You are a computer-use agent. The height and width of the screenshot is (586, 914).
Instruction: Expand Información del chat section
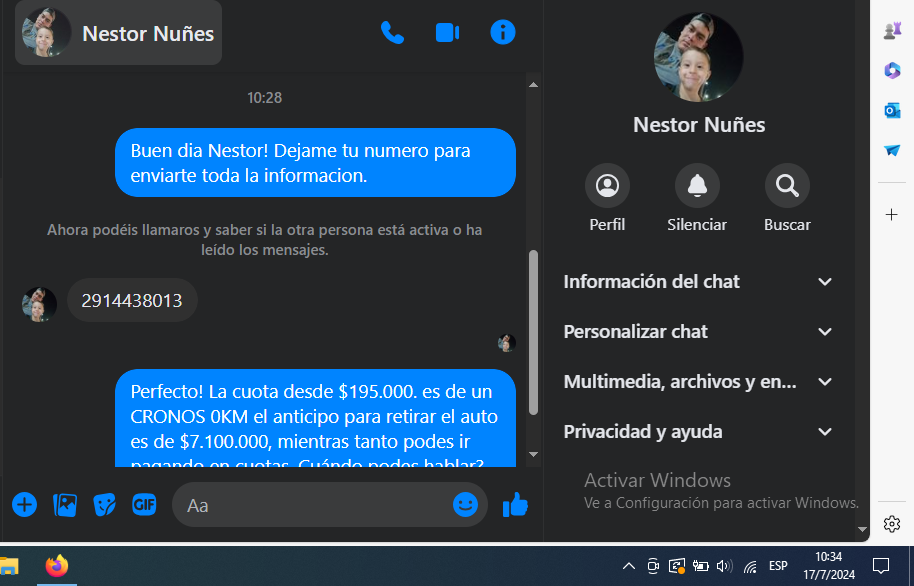pos(698,282)
